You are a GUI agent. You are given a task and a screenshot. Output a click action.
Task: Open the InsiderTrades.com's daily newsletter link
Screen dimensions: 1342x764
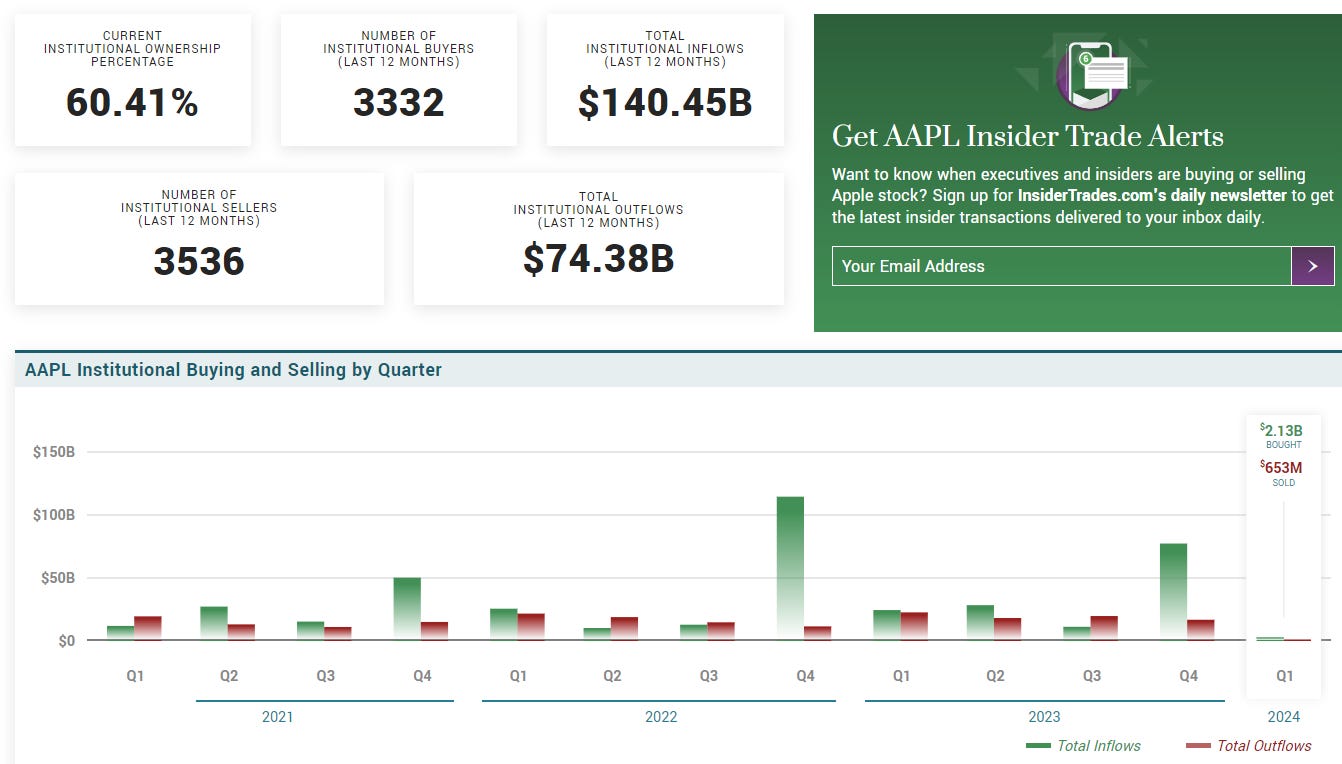click(x=1152, y=196)
